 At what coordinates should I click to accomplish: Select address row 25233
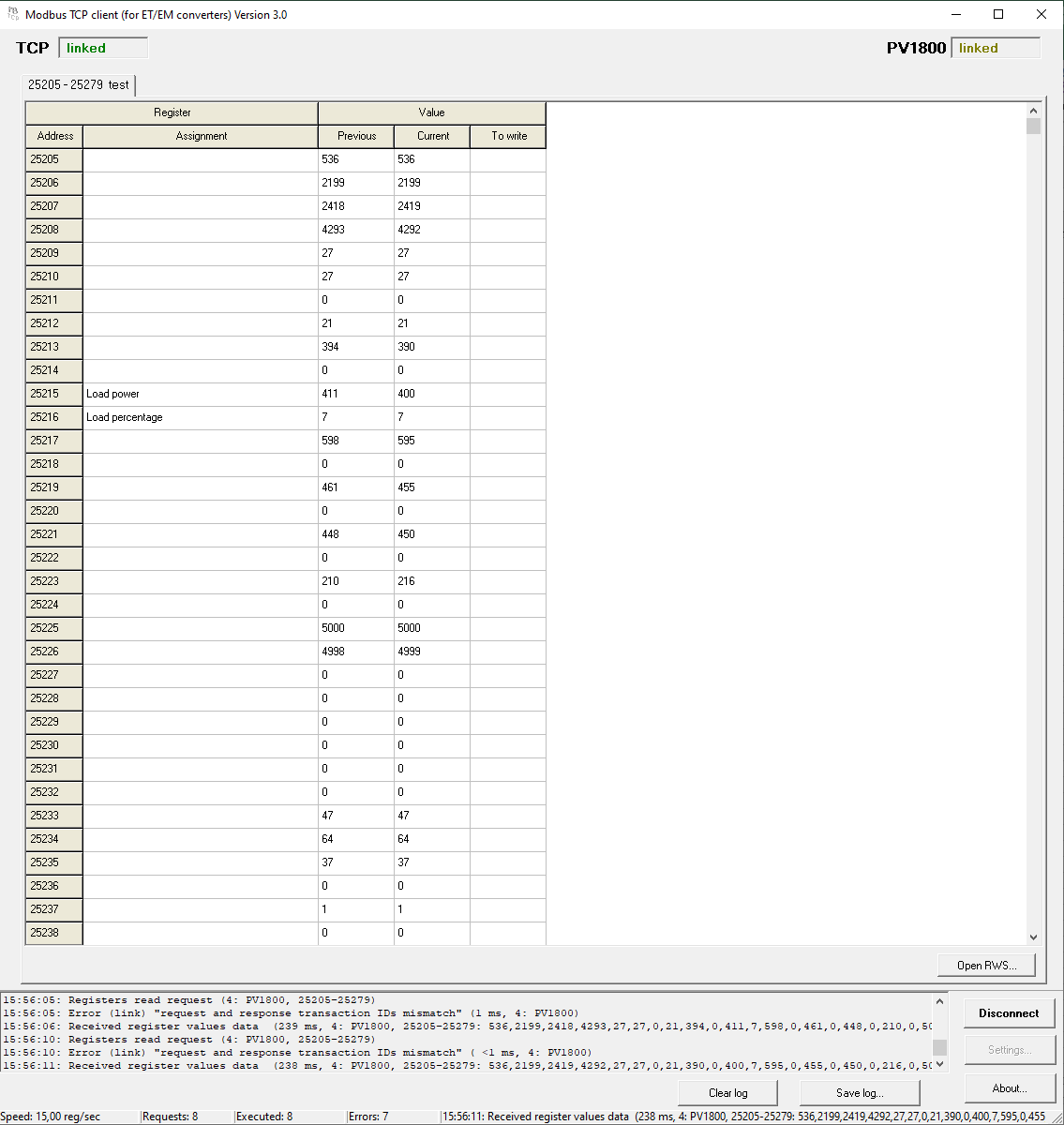(54, 816)
